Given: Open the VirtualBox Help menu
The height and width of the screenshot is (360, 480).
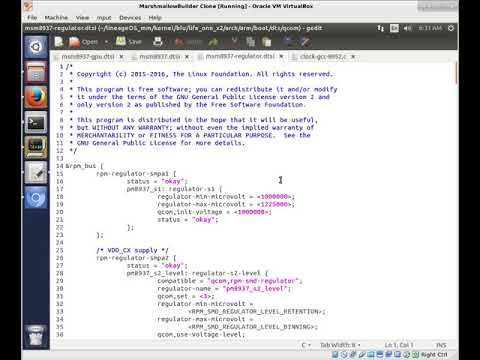Looking at the screenshot, I should 155,17.
